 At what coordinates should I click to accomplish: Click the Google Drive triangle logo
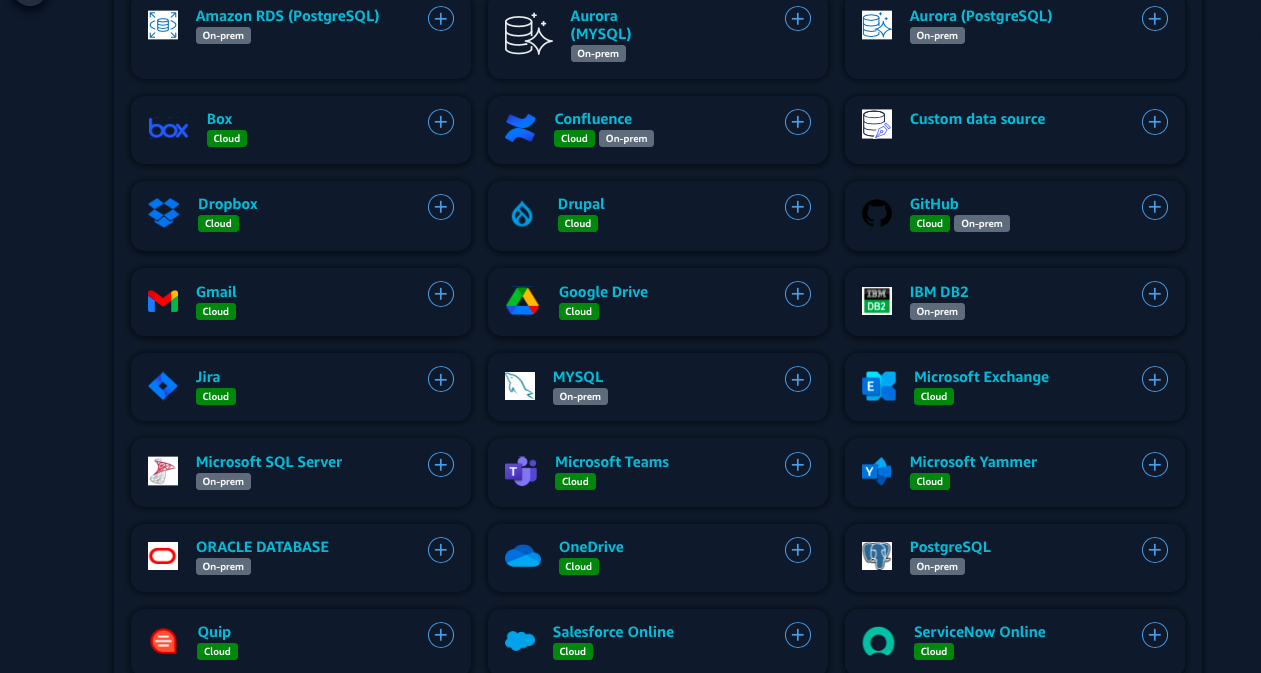(522, 301)
